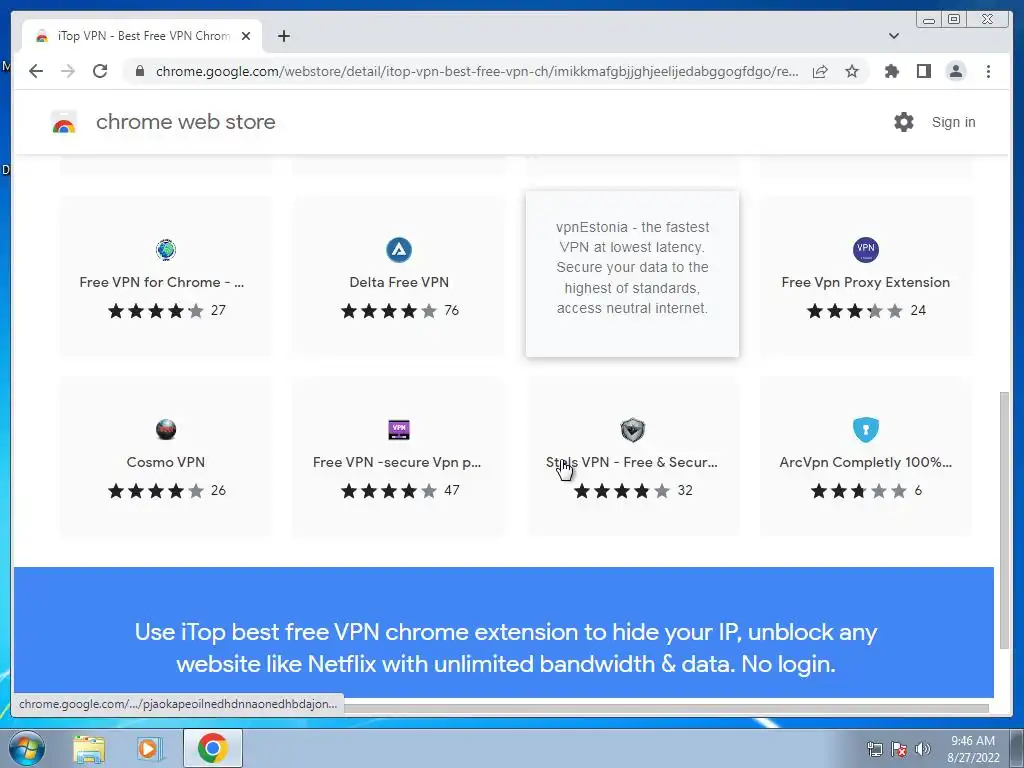Open the web store settings gear

click(903, 122)
